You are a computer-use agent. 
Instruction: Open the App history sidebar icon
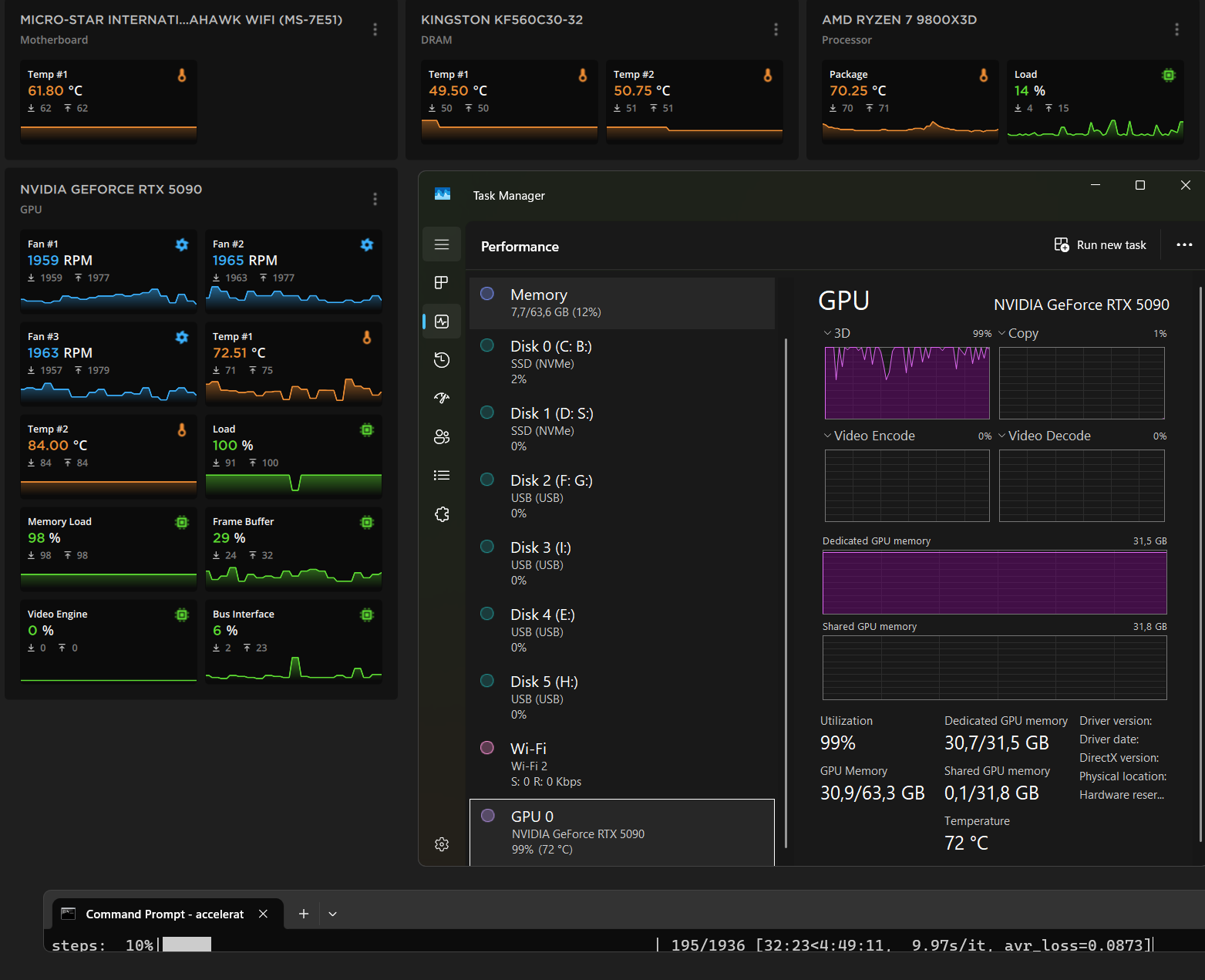click(442, 360)
